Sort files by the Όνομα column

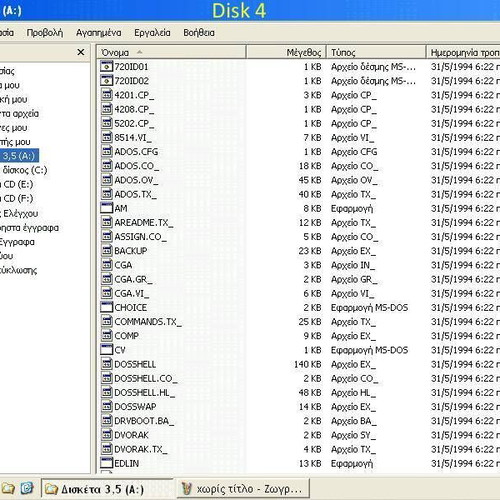click(172, 52)
